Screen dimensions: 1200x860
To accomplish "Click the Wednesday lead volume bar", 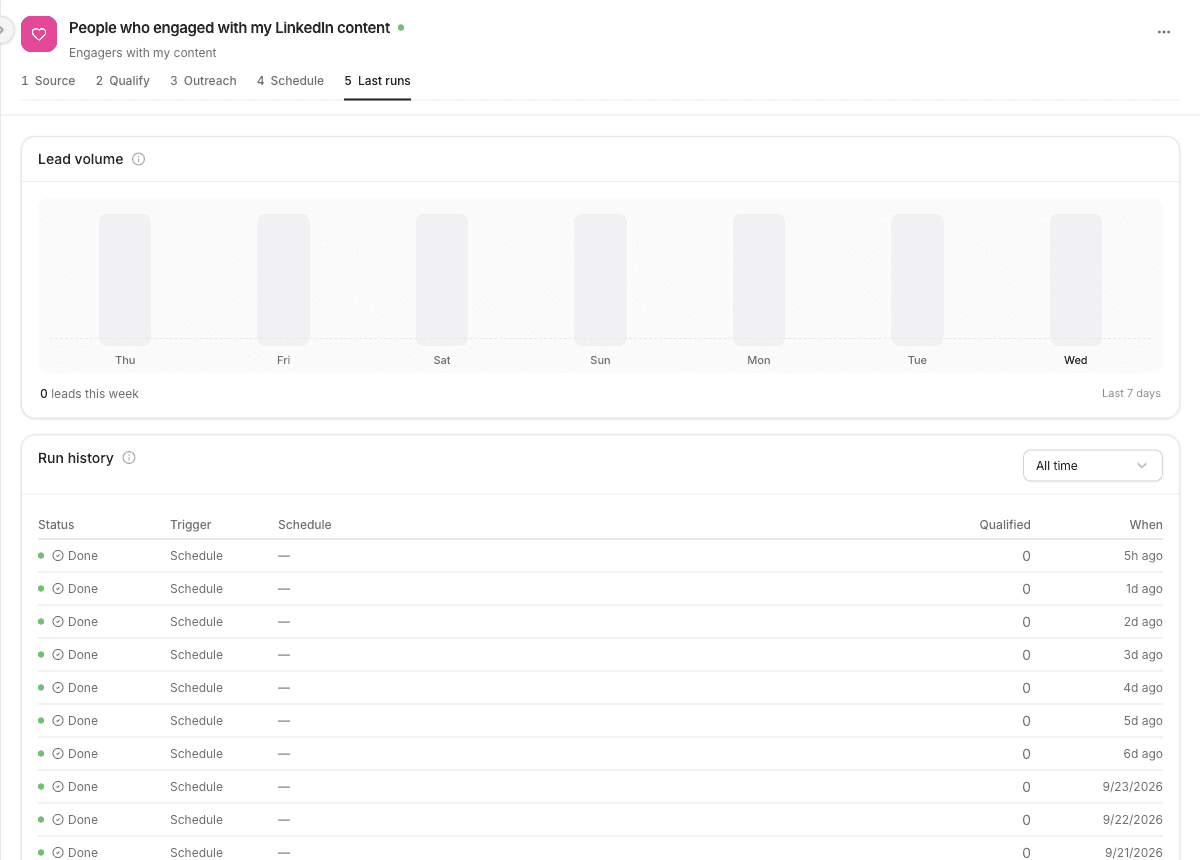I will (1076, 280).
